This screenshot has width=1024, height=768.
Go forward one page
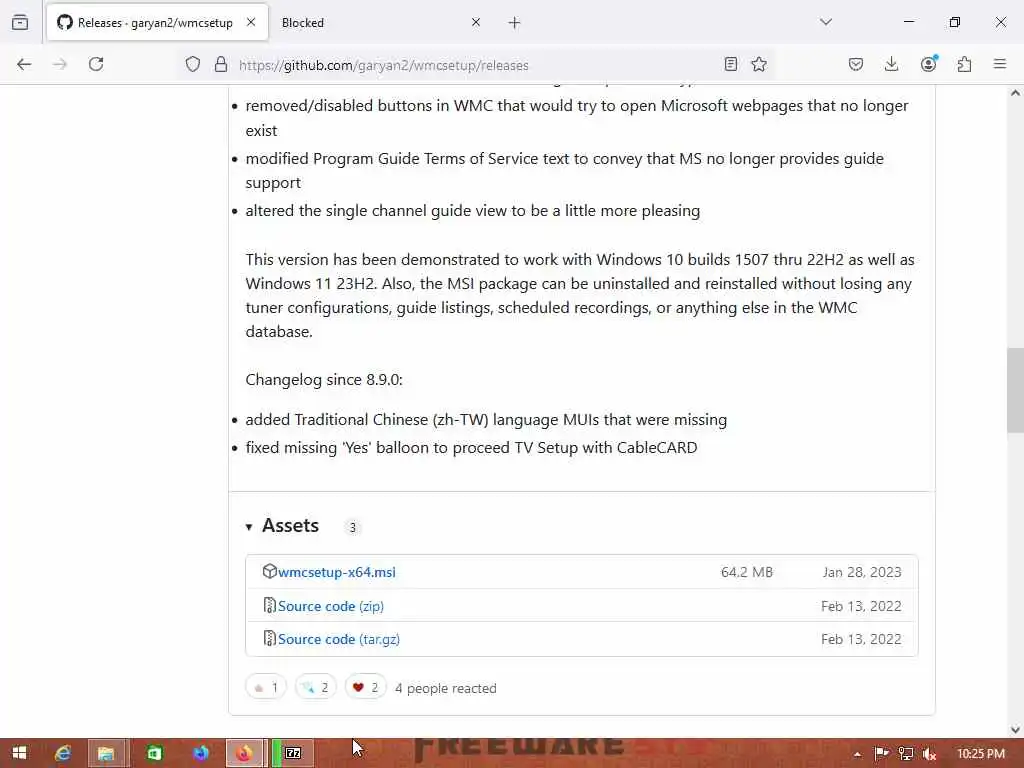[x=60, y=65]
